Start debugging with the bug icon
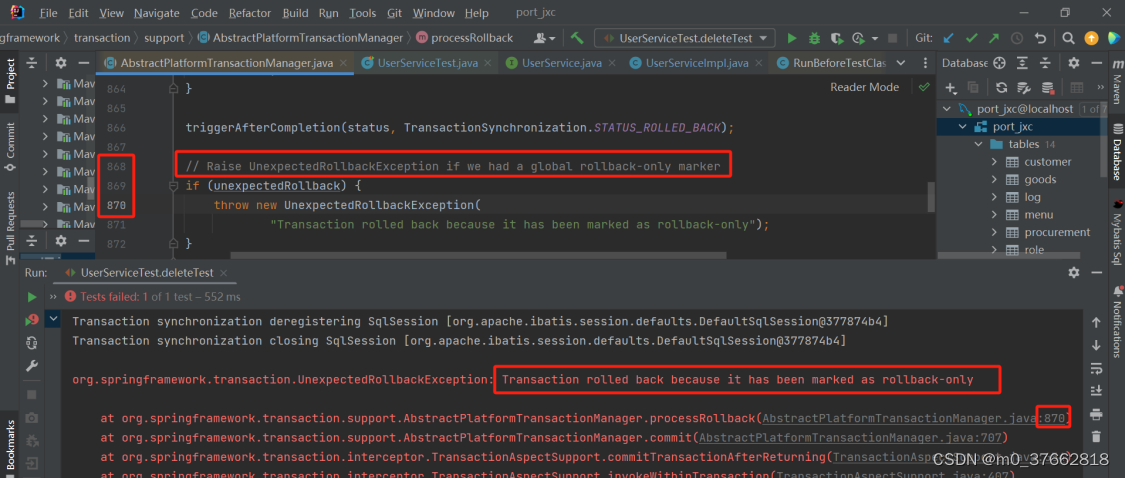 click(814, 38)
